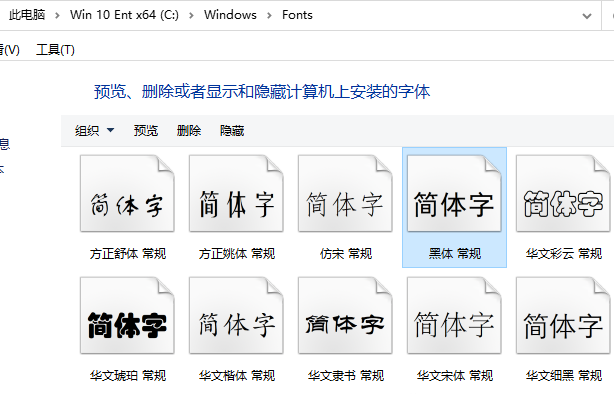Open the 方正舒体 常规 font icon
Screen dimensions: 614x394
coord(127,193)
